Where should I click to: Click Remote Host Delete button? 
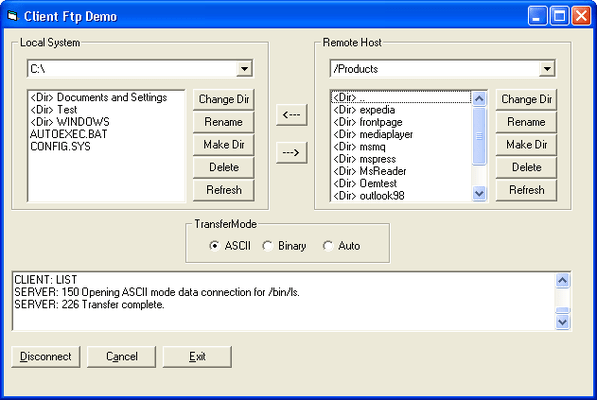pyautogui.click(x=526, y=167)
